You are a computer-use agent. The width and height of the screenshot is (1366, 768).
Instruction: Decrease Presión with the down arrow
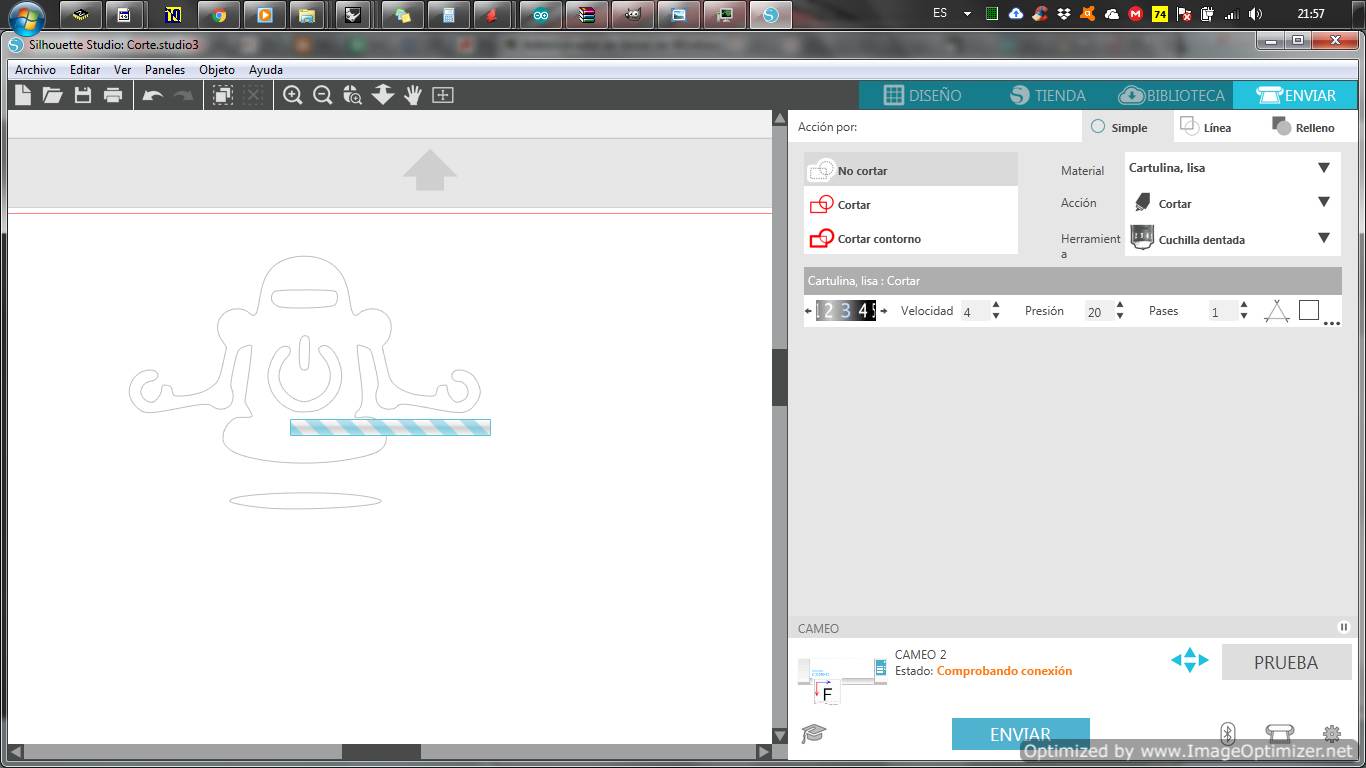1120,316
